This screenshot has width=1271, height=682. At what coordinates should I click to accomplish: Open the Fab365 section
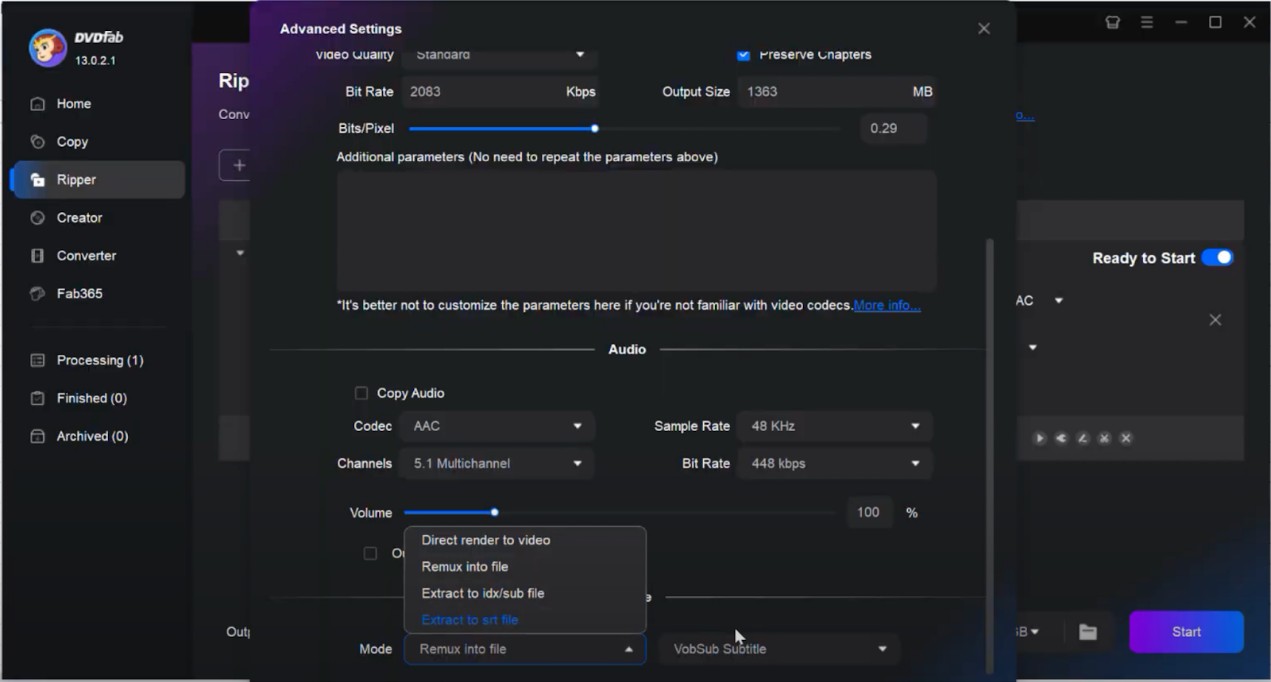[79, 294]
